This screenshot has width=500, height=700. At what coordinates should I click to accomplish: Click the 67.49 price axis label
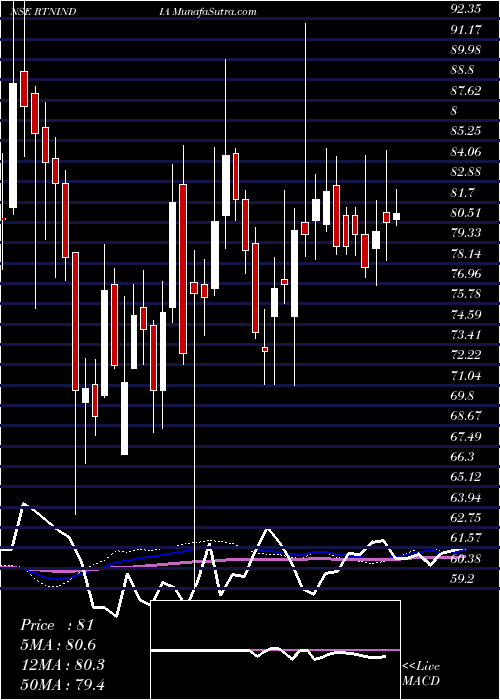point(468,436)
